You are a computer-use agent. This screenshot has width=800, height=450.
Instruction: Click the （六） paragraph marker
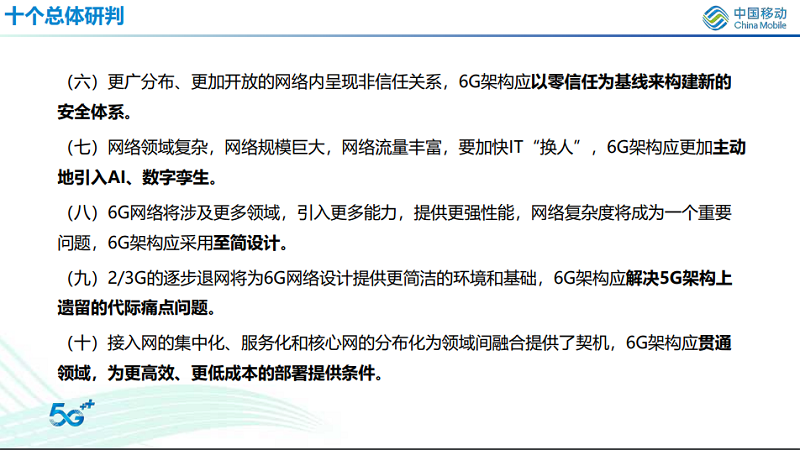pos(79,82)
